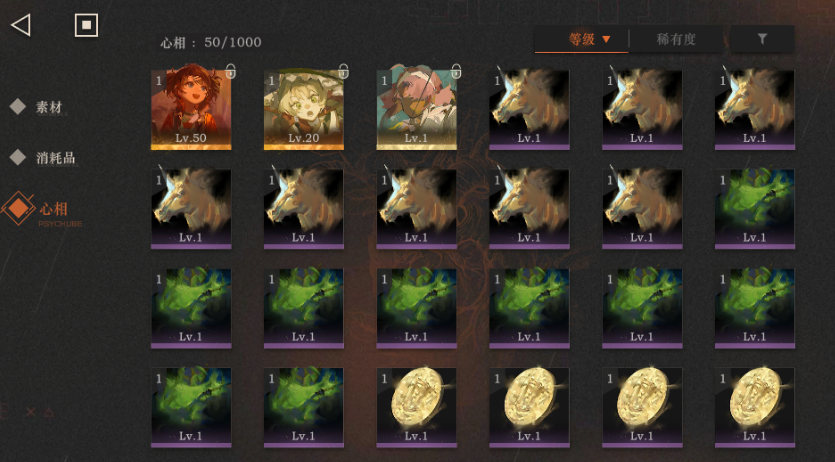Click the 心相 50/1000 capacity counter
The image size is (835, 462).
[x=211, y=43]
